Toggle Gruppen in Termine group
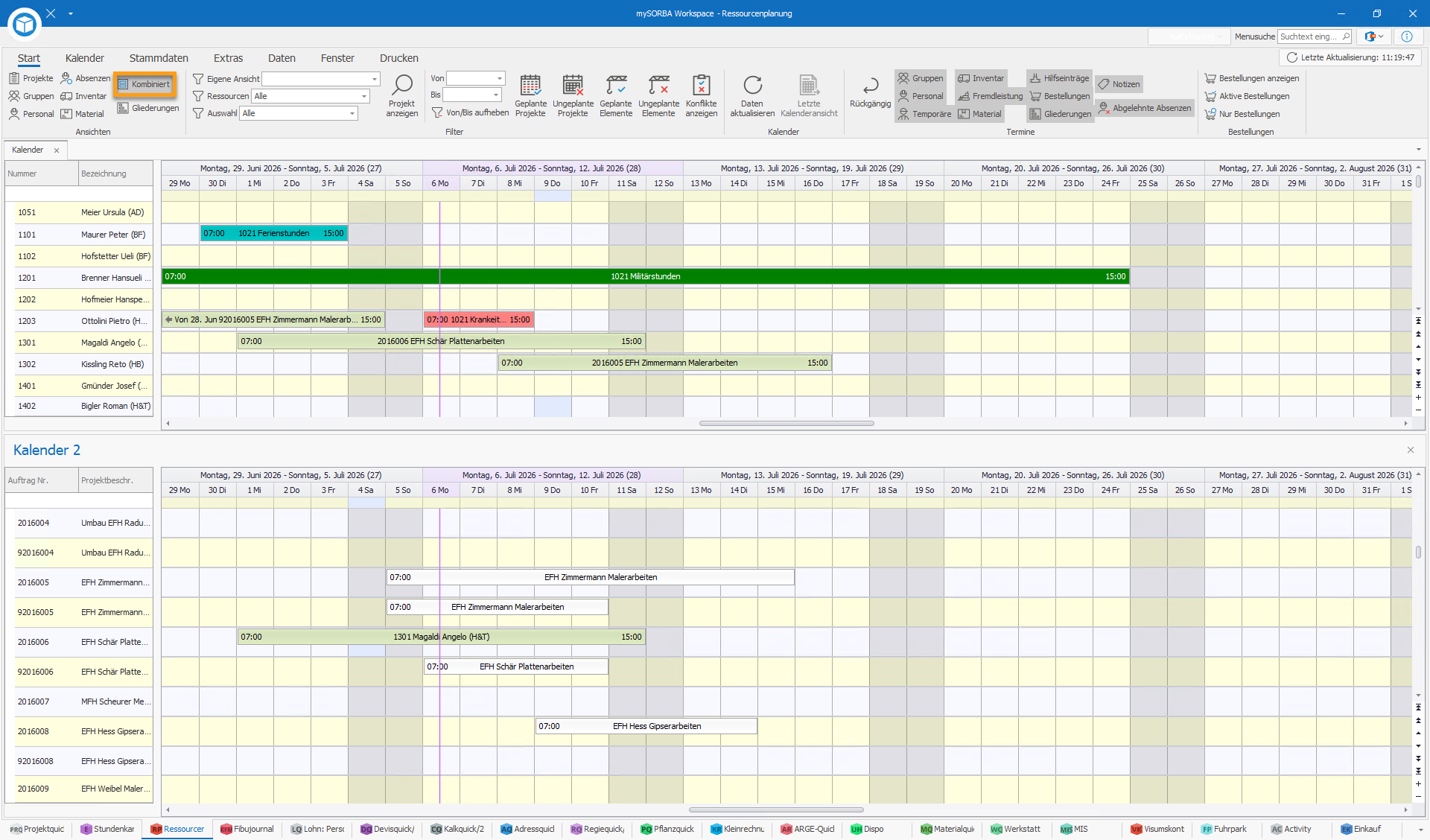Screen dimensions: 1430x840 (921, 78)
